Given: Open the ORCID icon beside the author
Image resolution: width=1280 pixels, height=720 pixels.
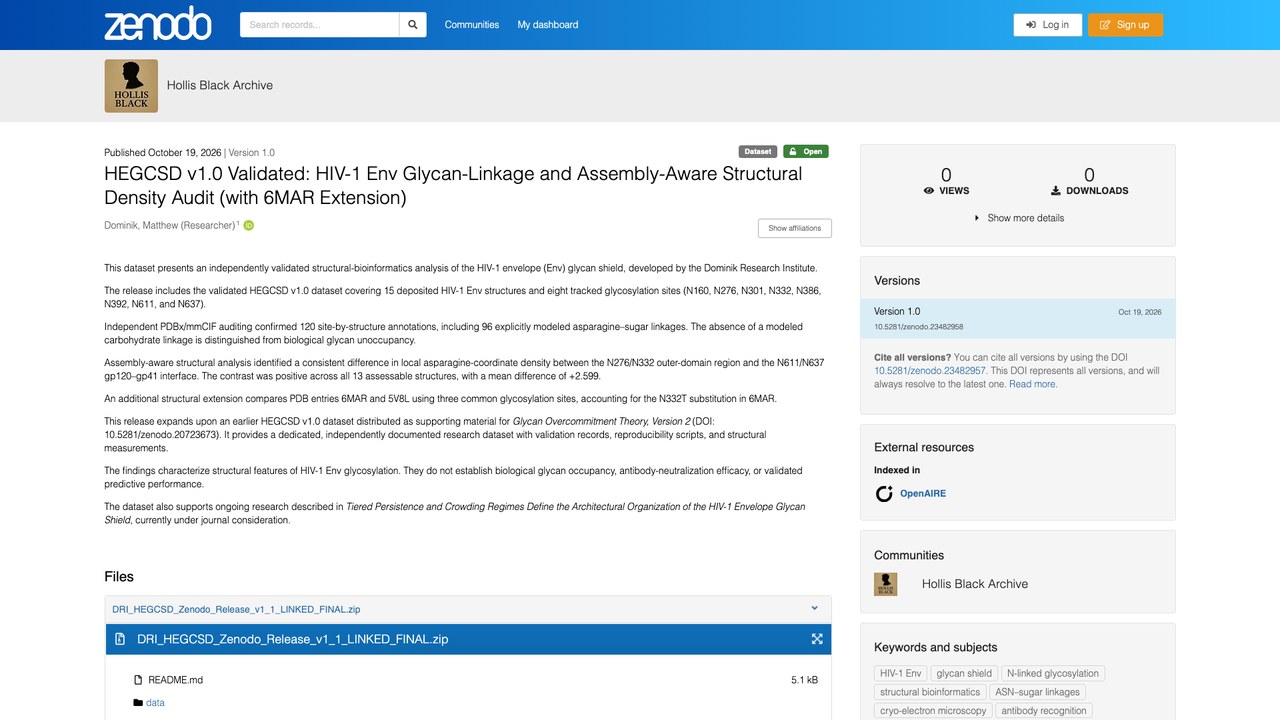Looking at the screenshot, I should coord(249,225).
